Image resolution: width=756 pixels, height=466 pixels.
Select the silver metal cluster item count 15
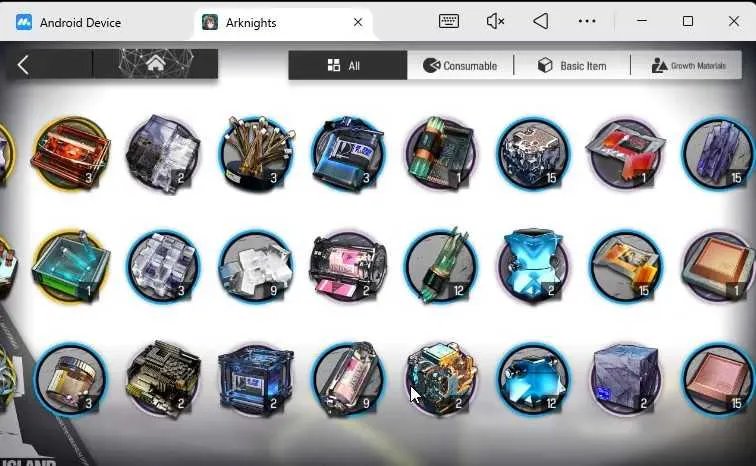click(x=533, y=153)
